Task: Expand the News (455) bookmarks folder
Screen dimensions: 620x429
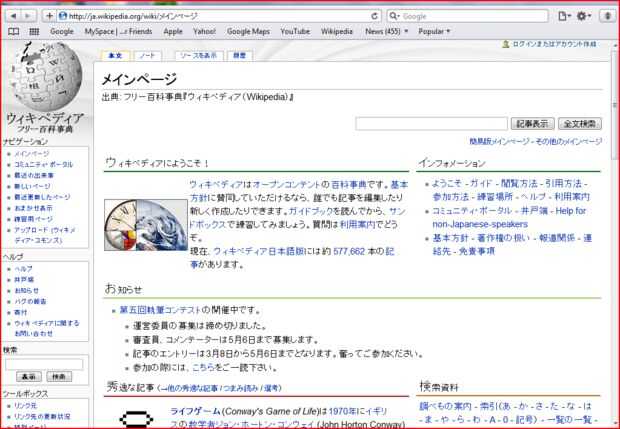Action: [x=386, y=31]
